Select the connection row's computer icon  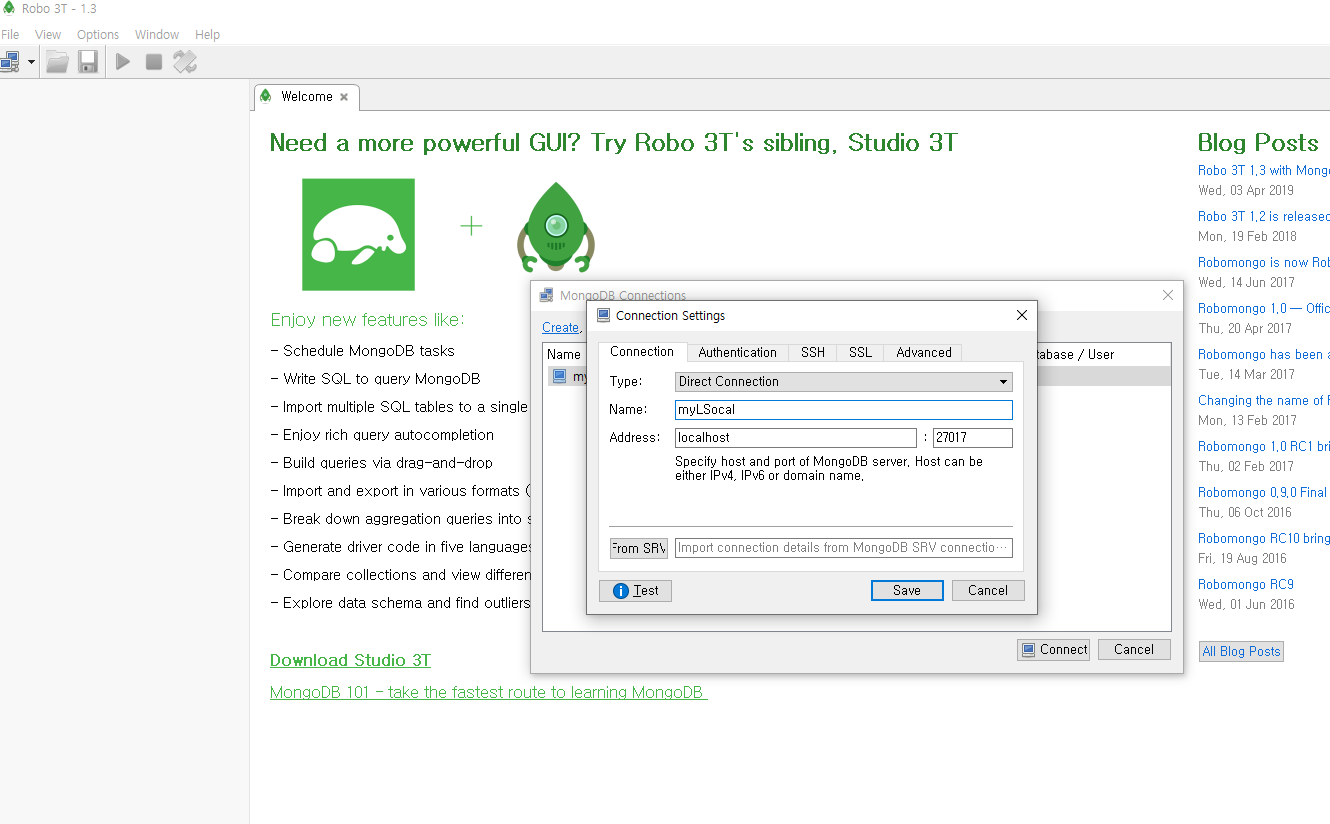tap(559, 376)
